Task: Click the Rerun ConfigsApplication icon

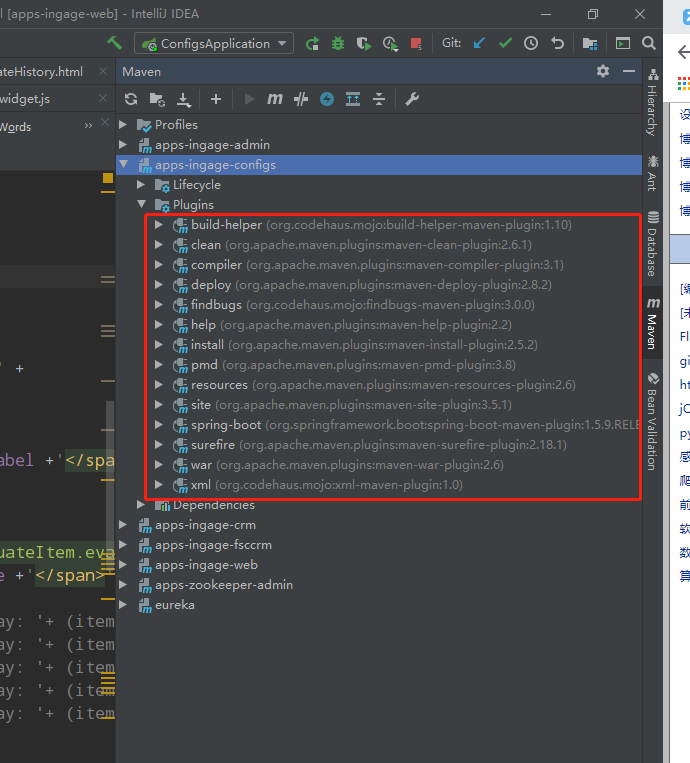Action: pos(312,44)
